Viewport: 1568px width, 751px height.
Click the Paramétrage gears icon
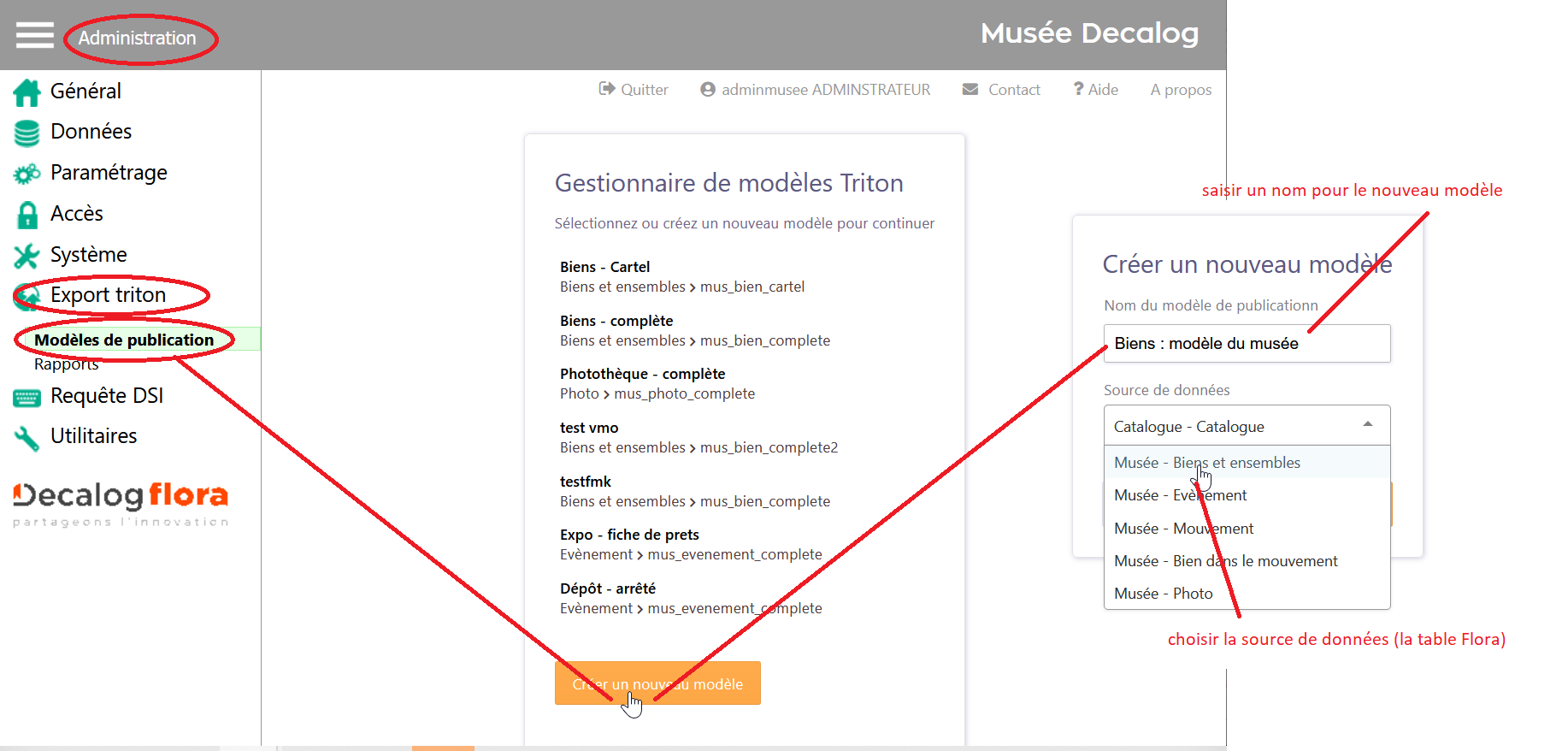[27, 174]
